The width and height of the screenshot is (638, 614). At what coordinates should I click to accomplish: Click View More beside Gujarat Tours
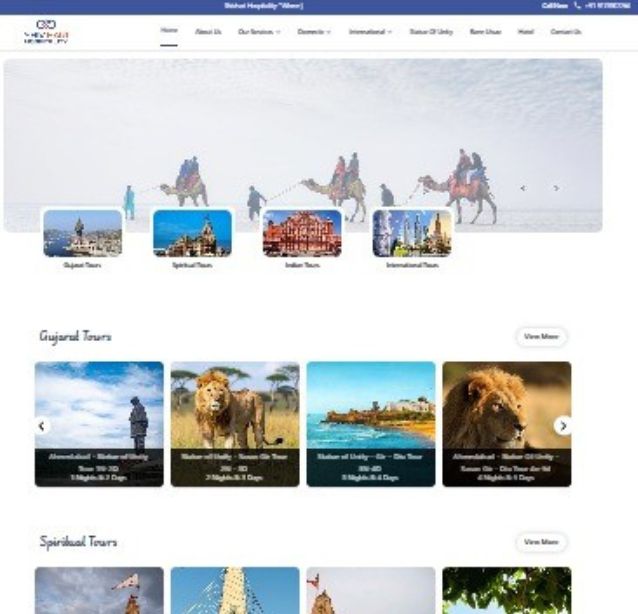(541, 336)
